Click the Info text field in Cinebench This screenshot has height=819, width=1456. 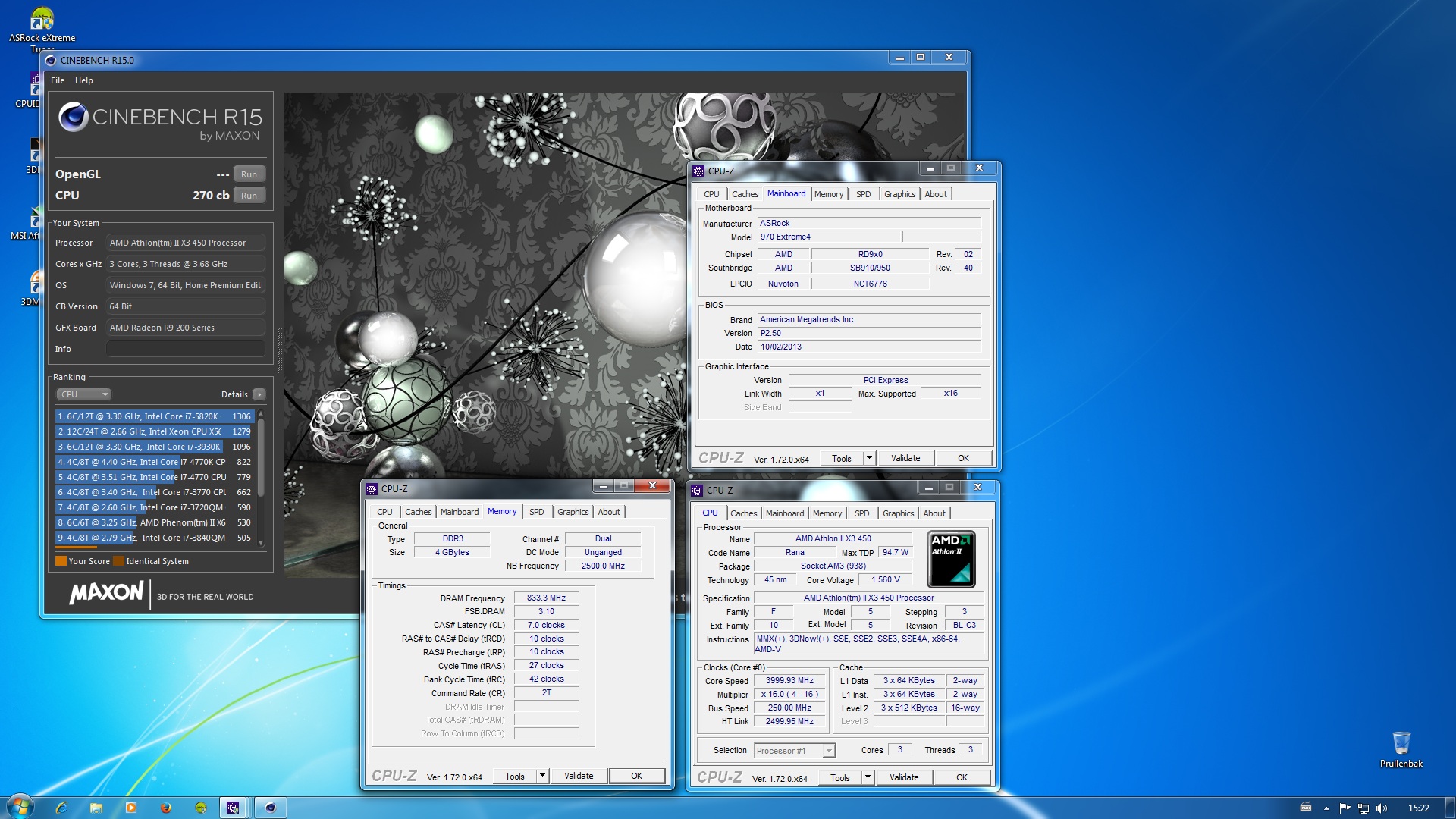[186, 349]
